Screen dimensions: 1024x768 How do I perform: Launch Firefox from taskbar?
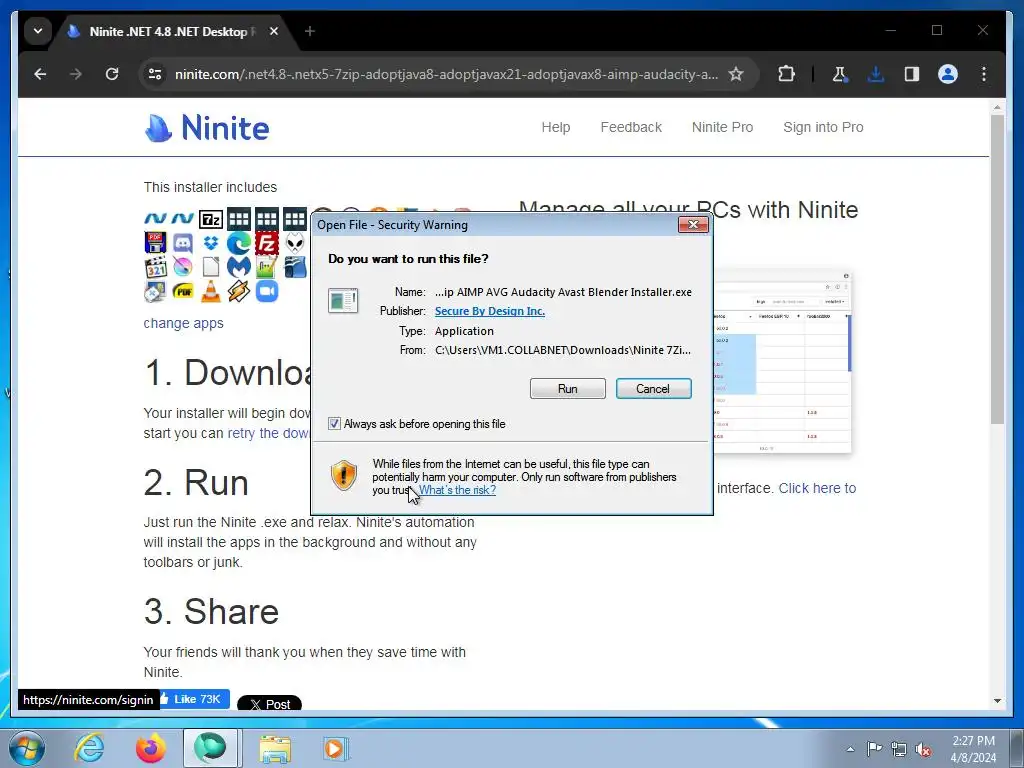[x=150, y=748]
